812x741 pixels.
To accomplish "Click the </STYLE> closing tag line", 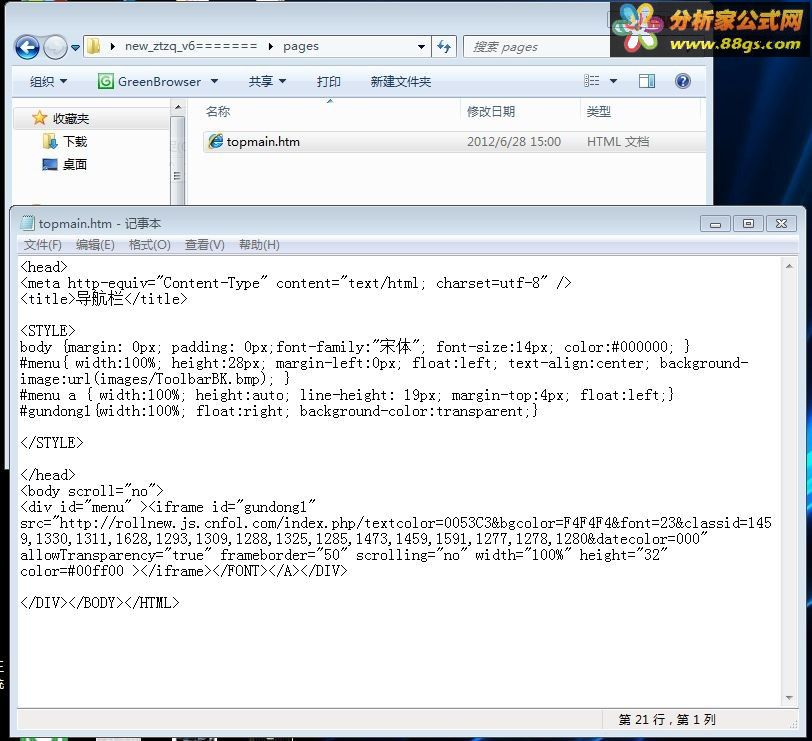I will point(52,443).
